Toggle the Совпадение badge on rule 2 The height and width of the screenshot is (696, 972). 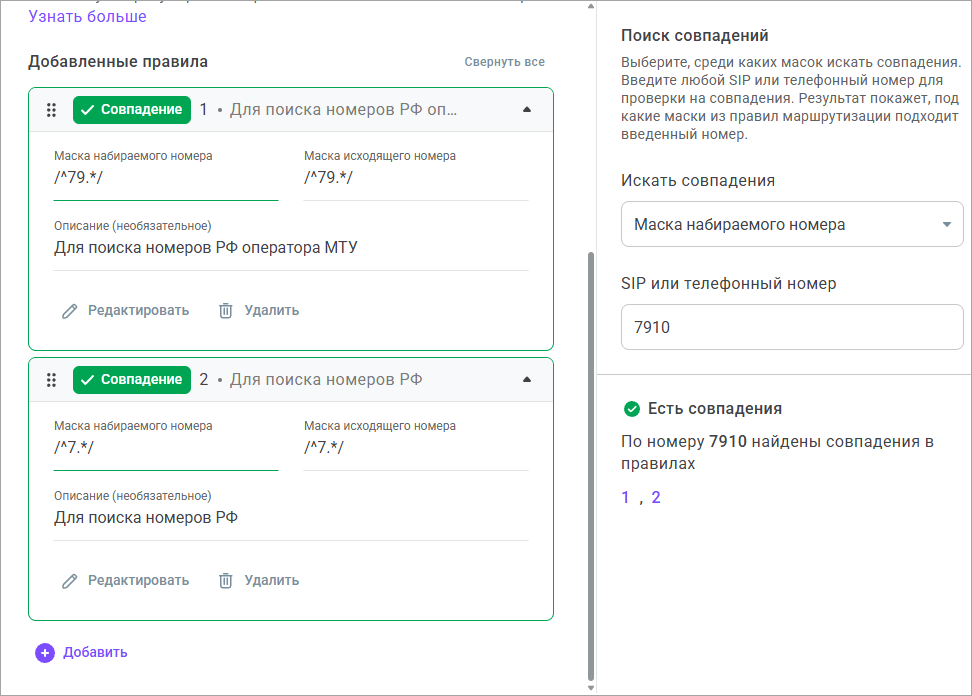pos(131,380)
